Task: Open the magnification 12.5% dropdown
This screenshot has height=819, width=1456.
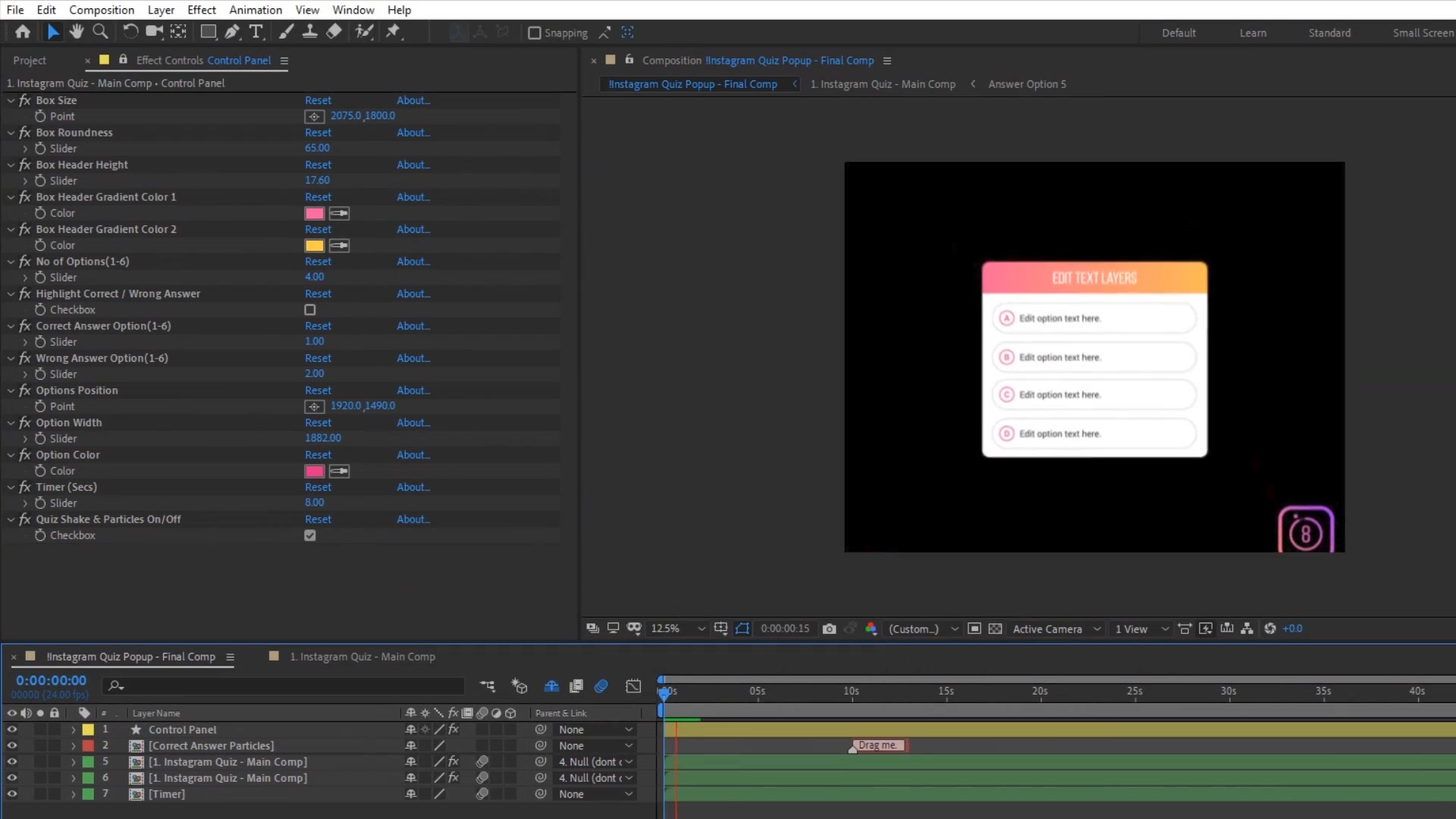Action: [x=678, y=629]
